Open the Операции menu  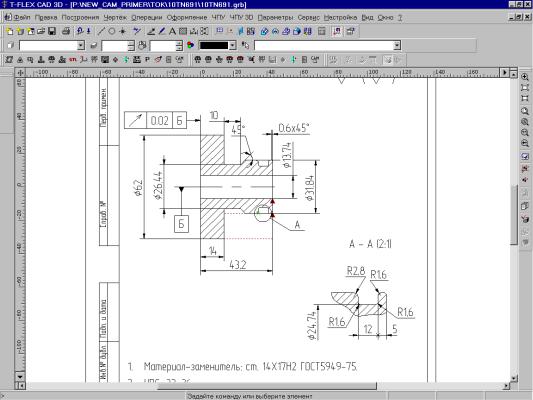click(x=147, y=17)
